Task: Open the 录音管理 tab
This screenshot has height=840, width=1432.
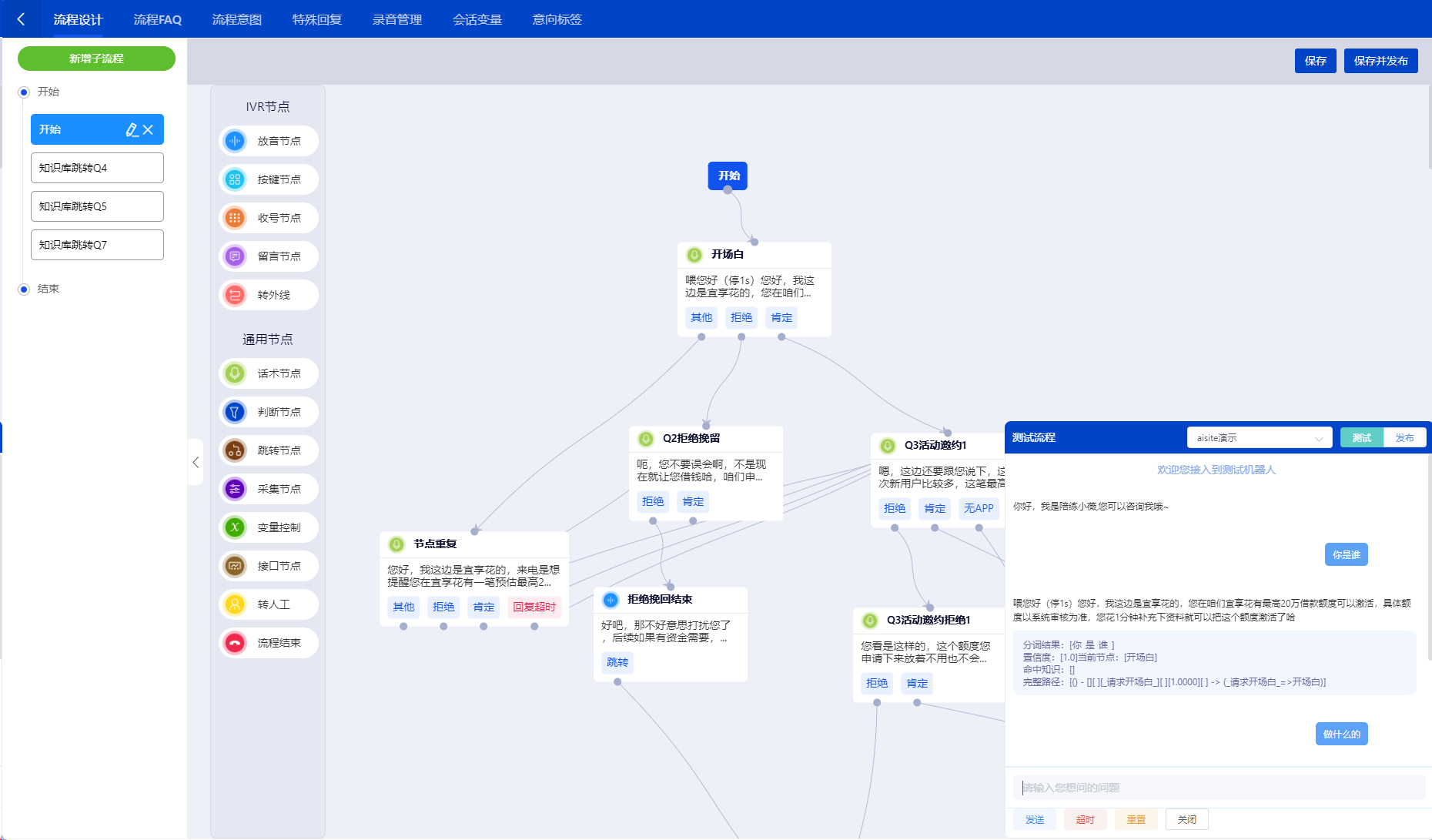Action: click(396, 19)
